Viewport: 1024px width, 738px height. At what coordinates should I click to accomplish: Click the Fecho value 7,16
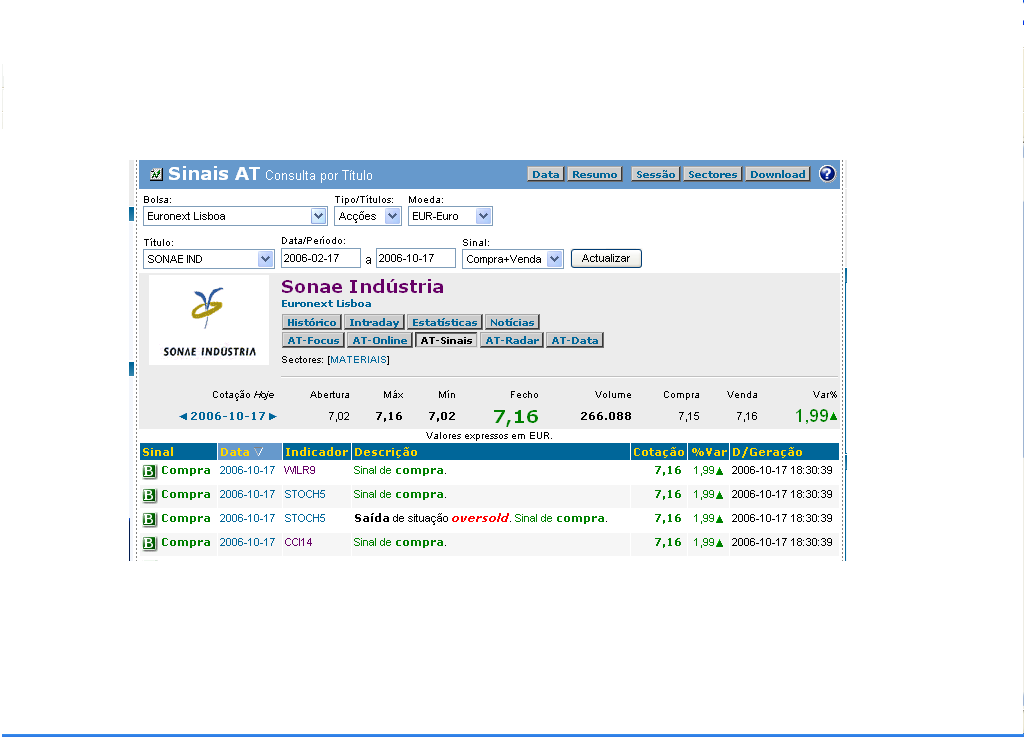(x=516, y=417)
